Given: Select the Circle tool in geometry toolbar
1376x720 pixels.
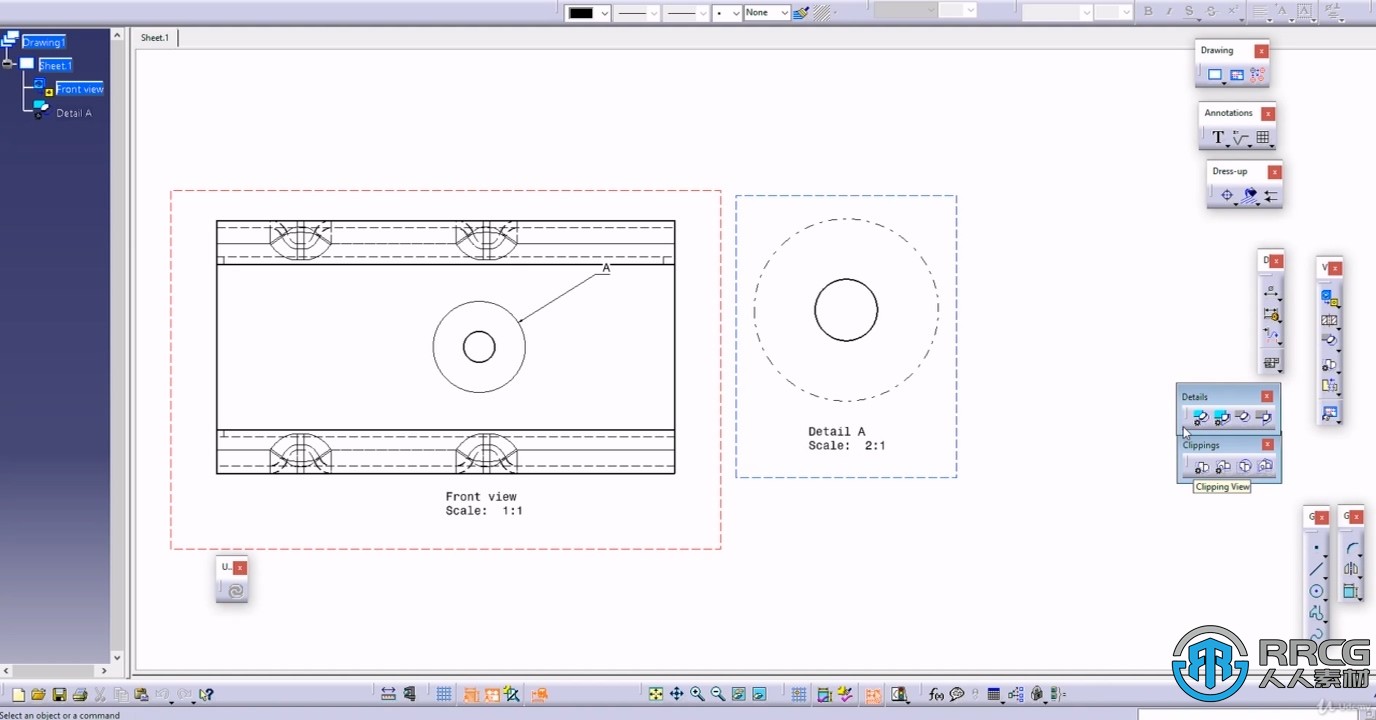Looking at the screenshot, I should click(x=1316, y=591).
